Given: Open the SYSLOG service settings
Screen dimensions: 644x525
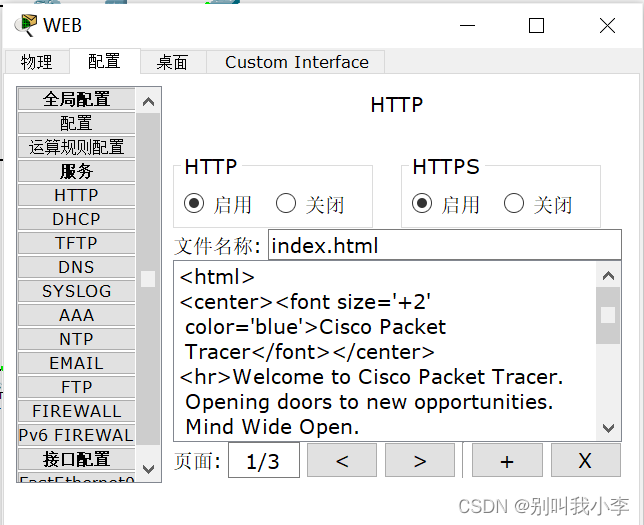Looking at the screenshot, I should tap(76, 291).
